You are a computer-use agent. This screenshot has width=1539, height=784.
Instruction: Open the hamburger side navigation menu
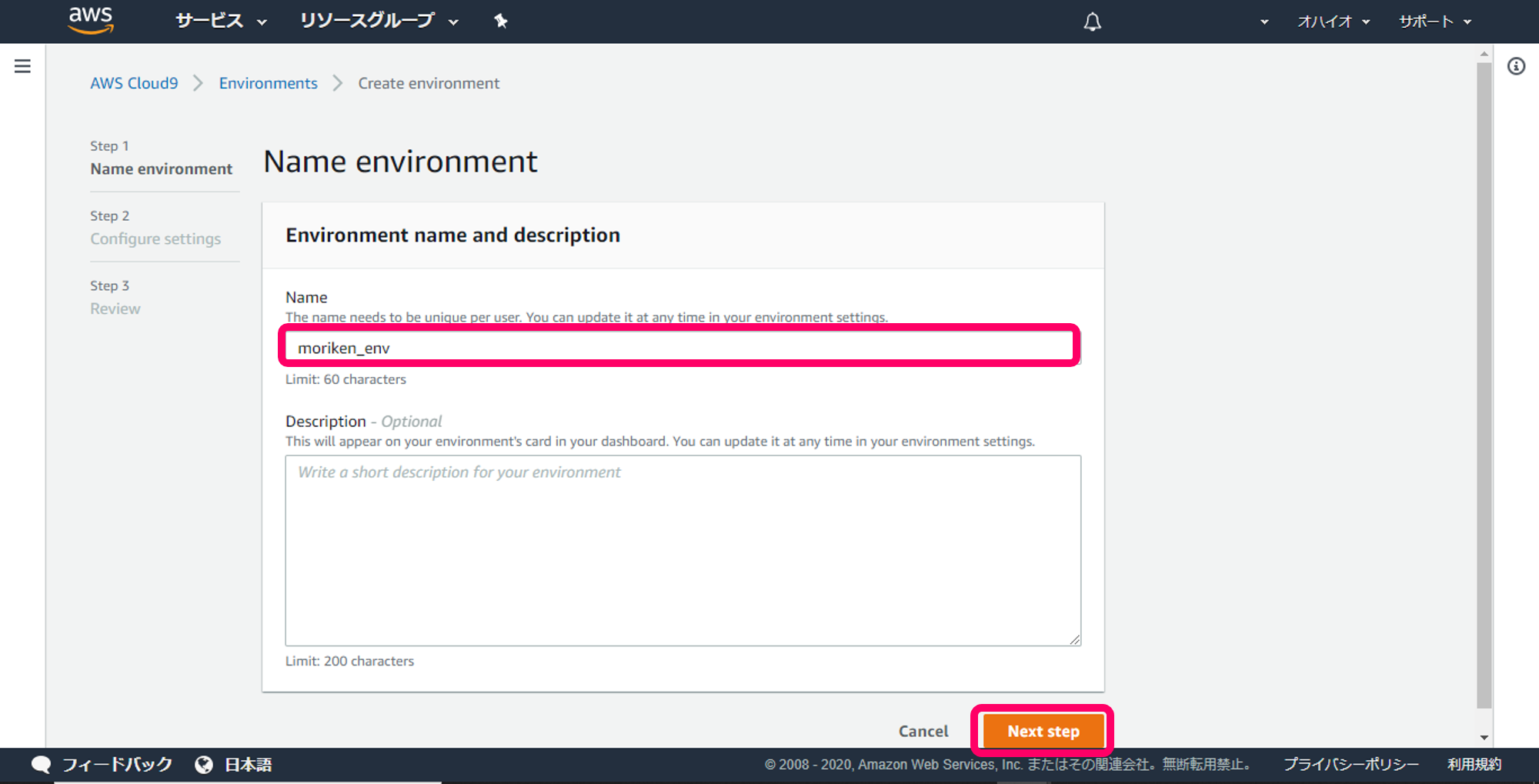[x=22, y=66]
